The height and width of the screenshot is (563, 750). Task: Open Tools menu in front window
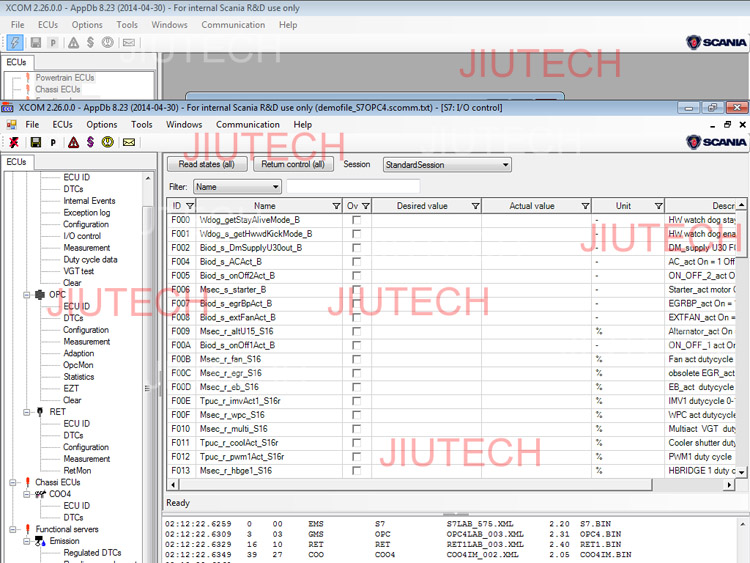tap(142, 125)
